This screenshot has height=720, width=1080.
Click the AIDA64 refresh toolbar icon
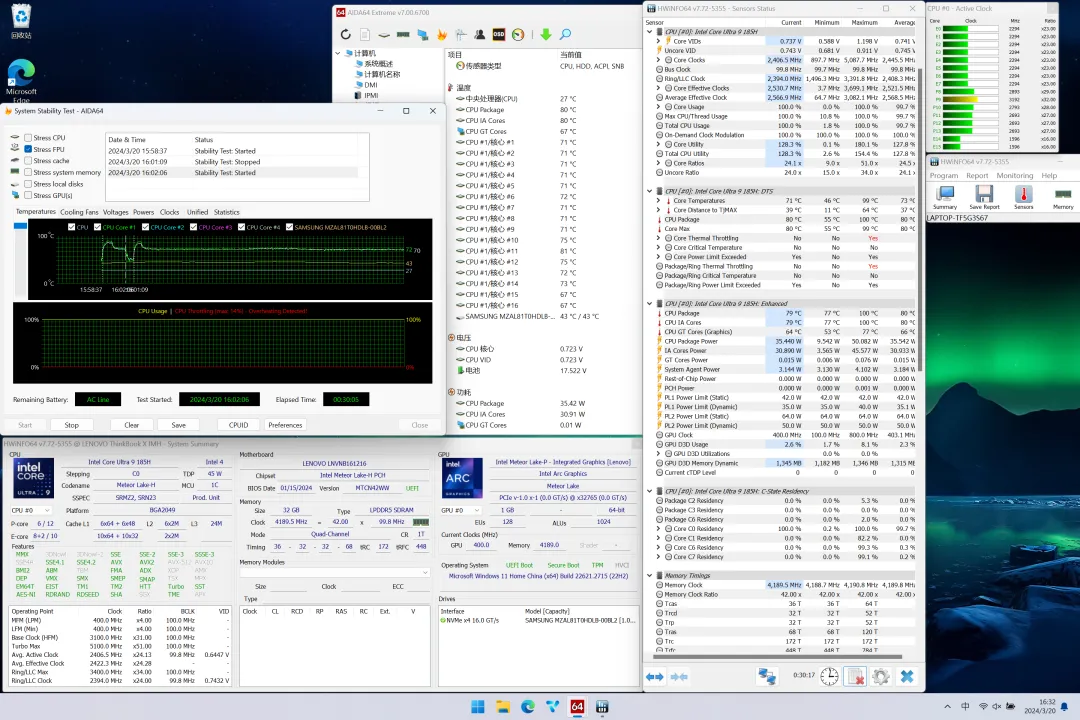[x=347, y=34]
